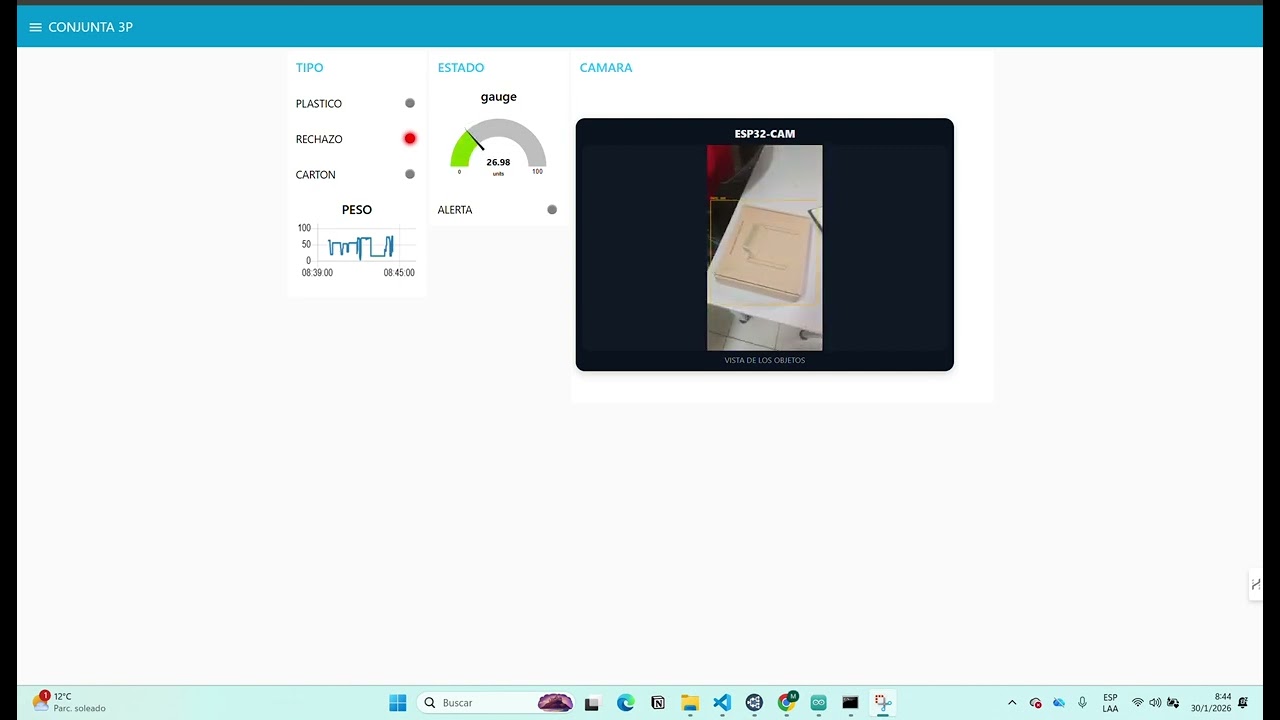Click the red RECHAZO indicator LED

pyautogui.click(x=410, y=139)
